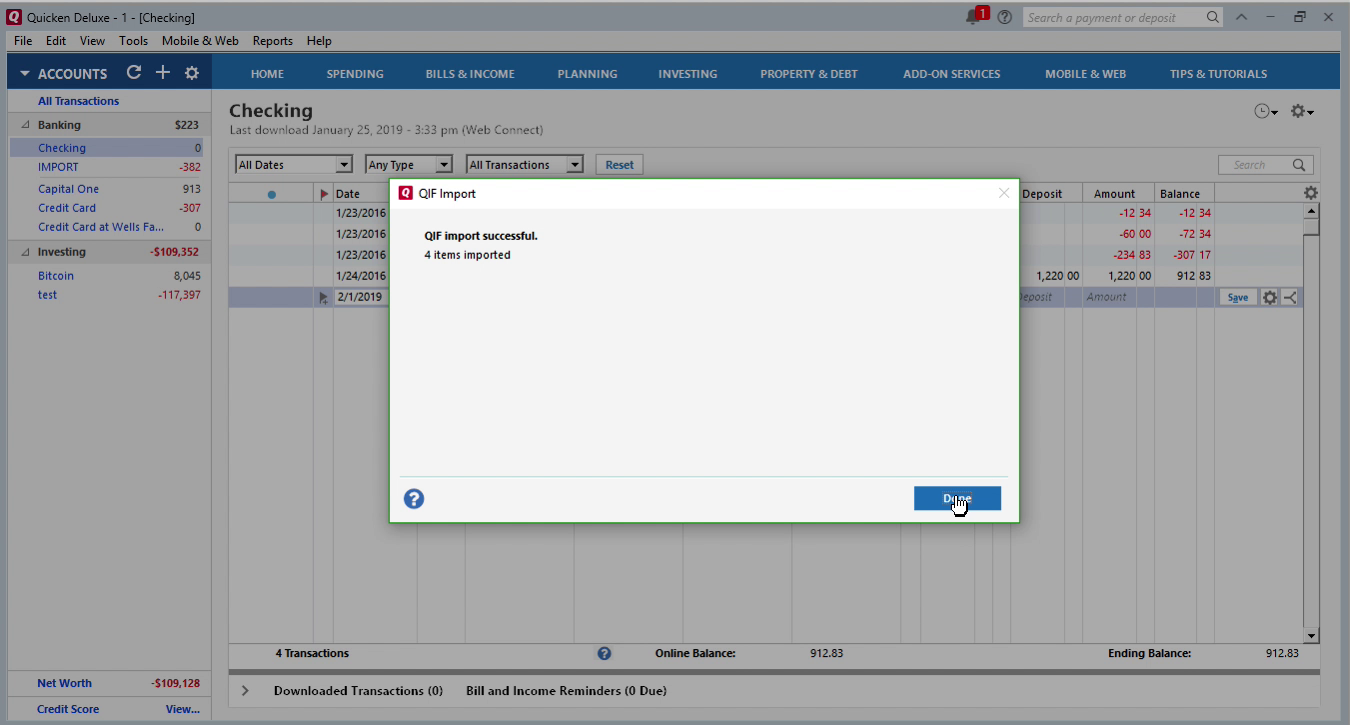The height and width of the screenshot is (725, 1350).
Task: Close the QIF Import dialog with X
Action: tap(1004, 193)
